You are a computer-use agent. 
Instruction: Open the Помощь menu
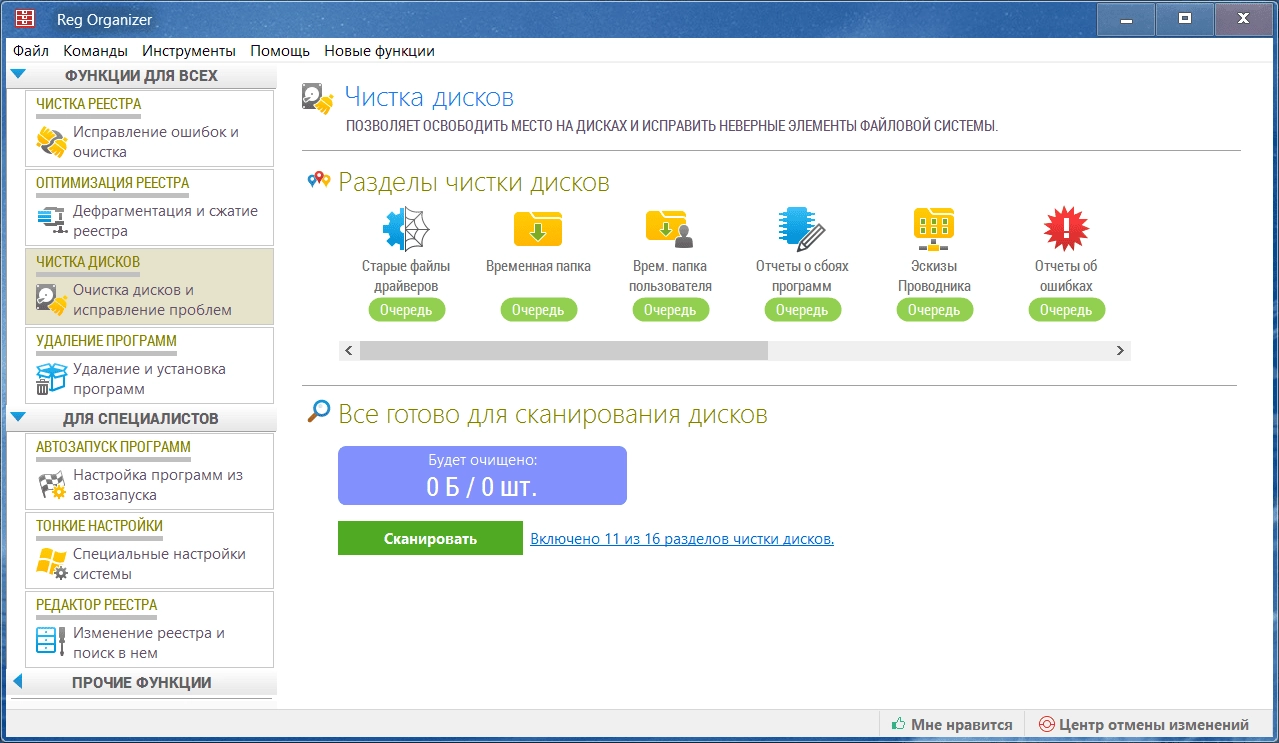280,51
